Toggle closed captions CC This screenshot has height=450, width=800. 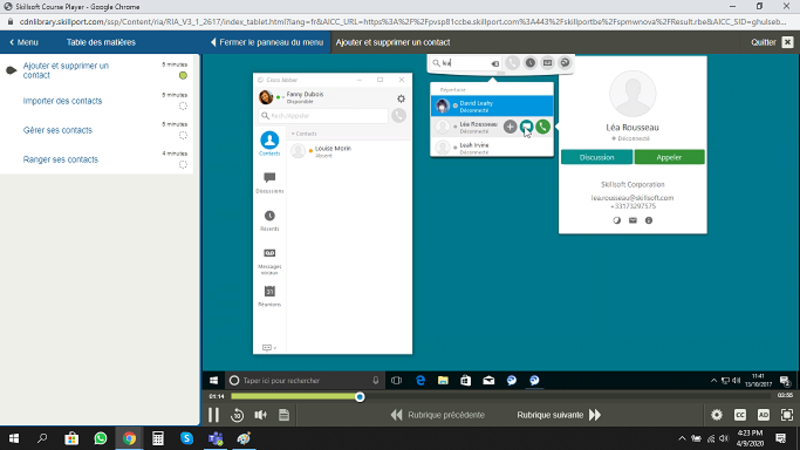[x=740, y=415]
